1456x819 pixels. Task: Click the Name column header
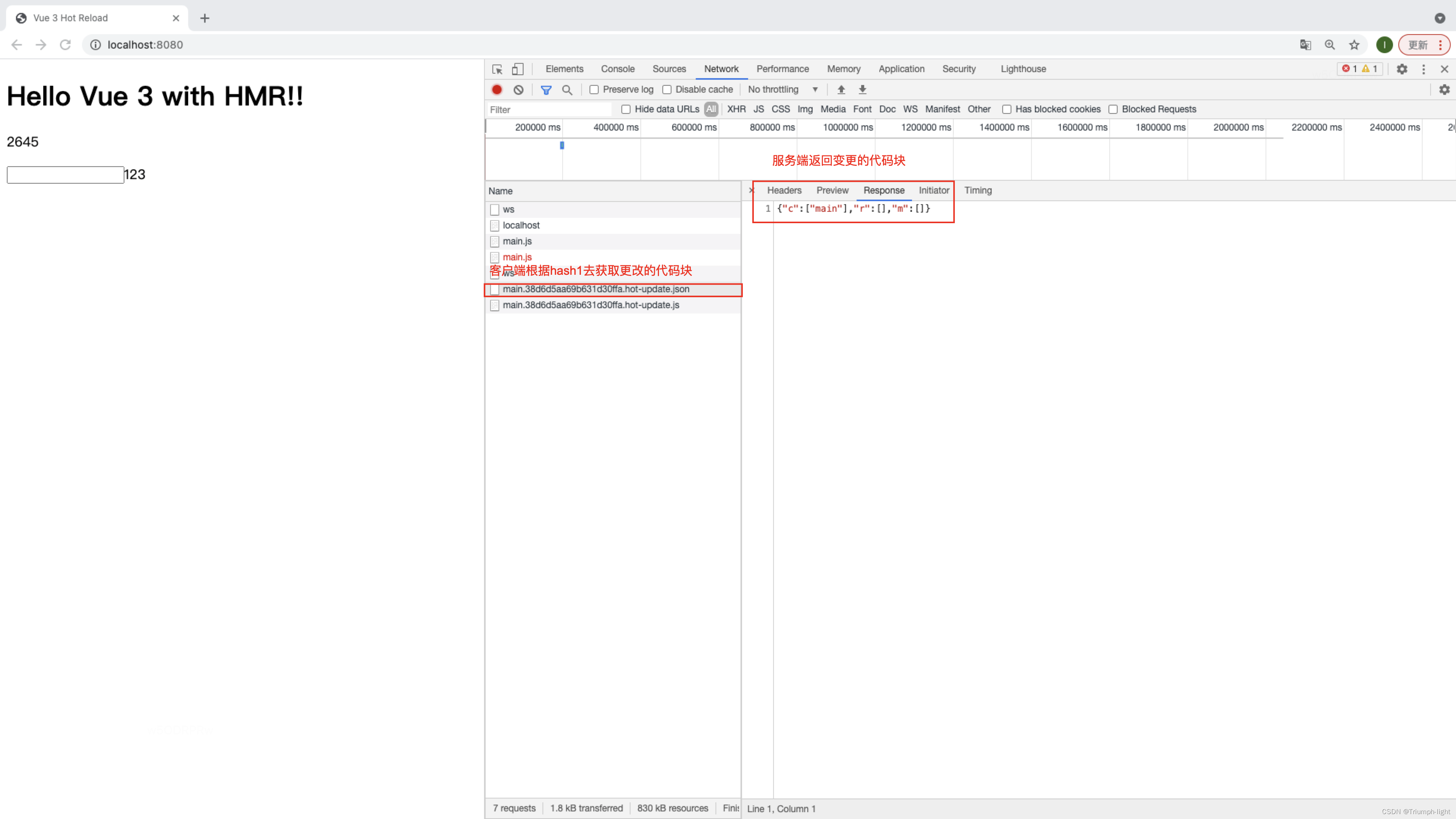click(613, 191)
